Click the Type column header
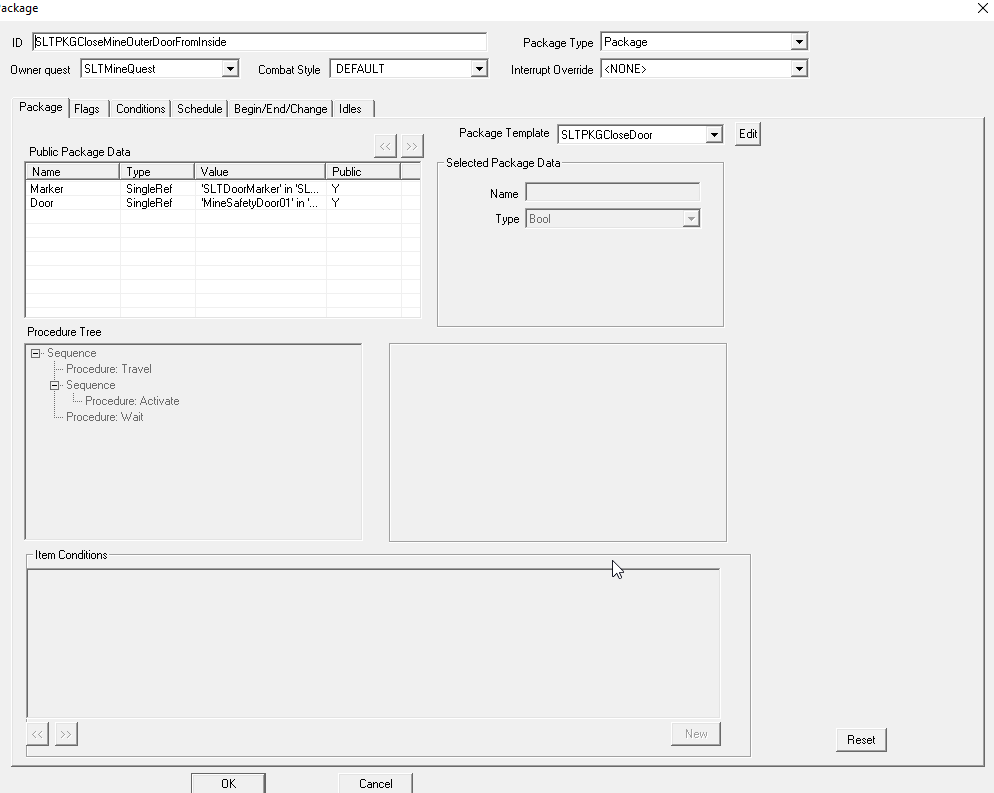994x793 pixels. (157, 172)
